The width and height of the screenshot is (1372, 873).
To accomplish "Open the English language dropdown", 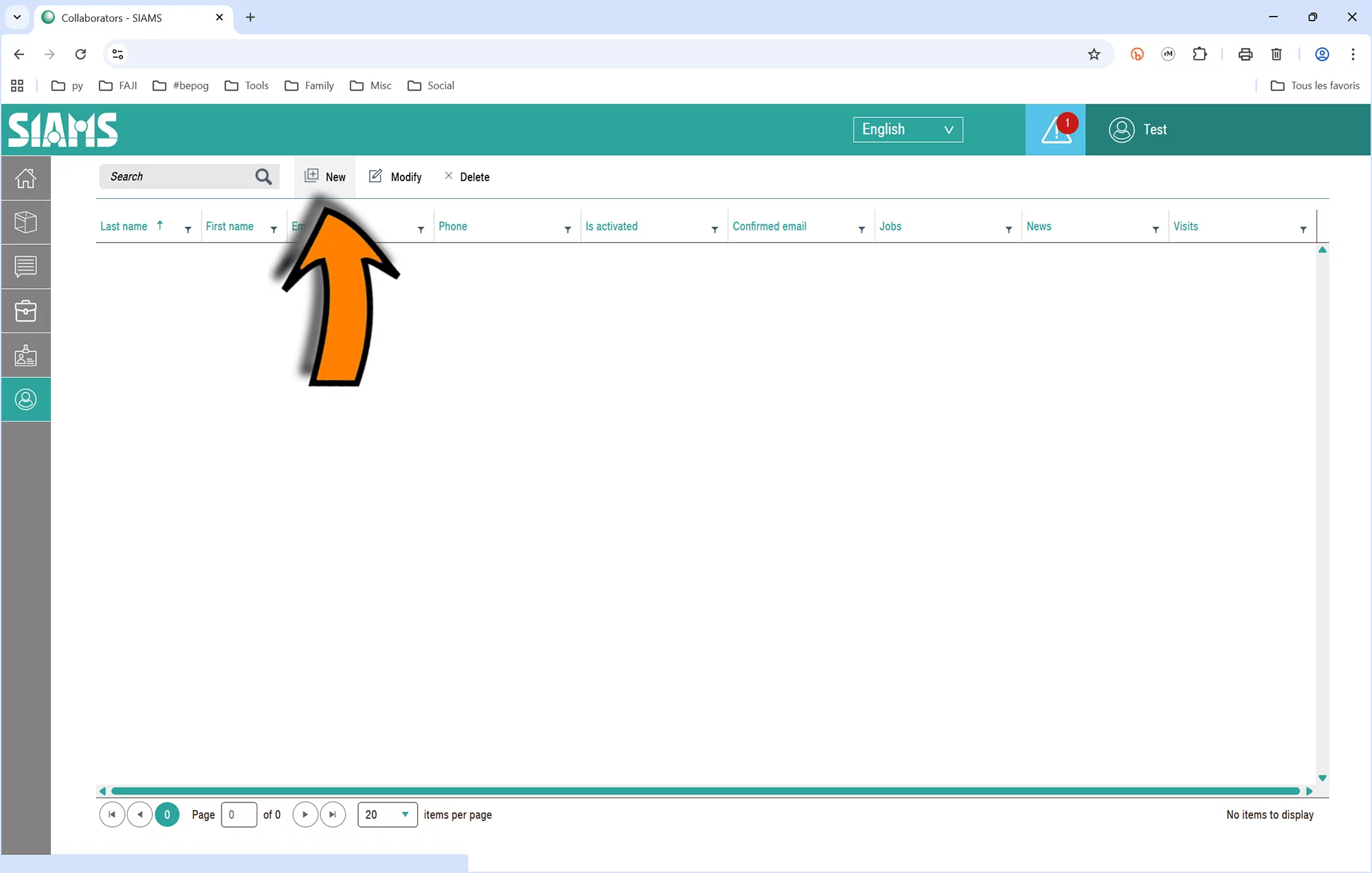I will [x=908, y=130].
